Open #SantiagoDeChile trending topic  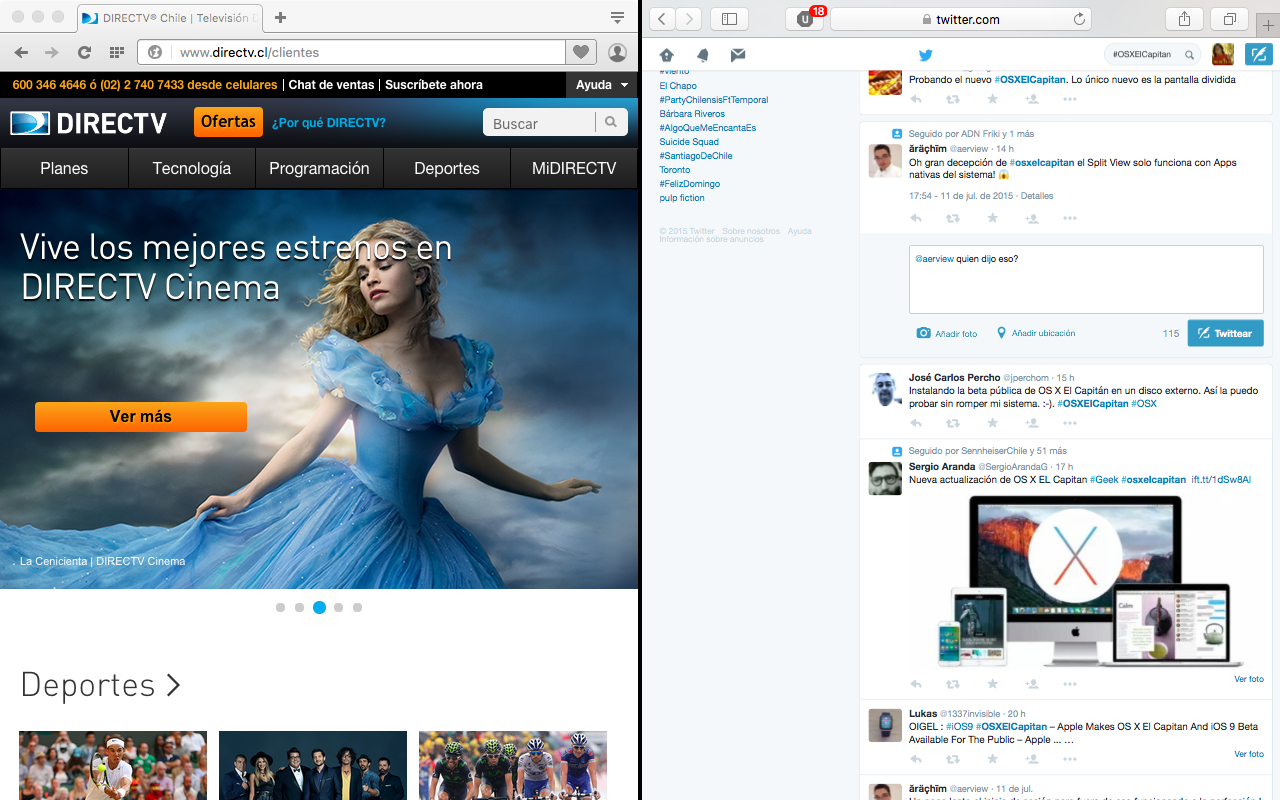pos(696,156)
